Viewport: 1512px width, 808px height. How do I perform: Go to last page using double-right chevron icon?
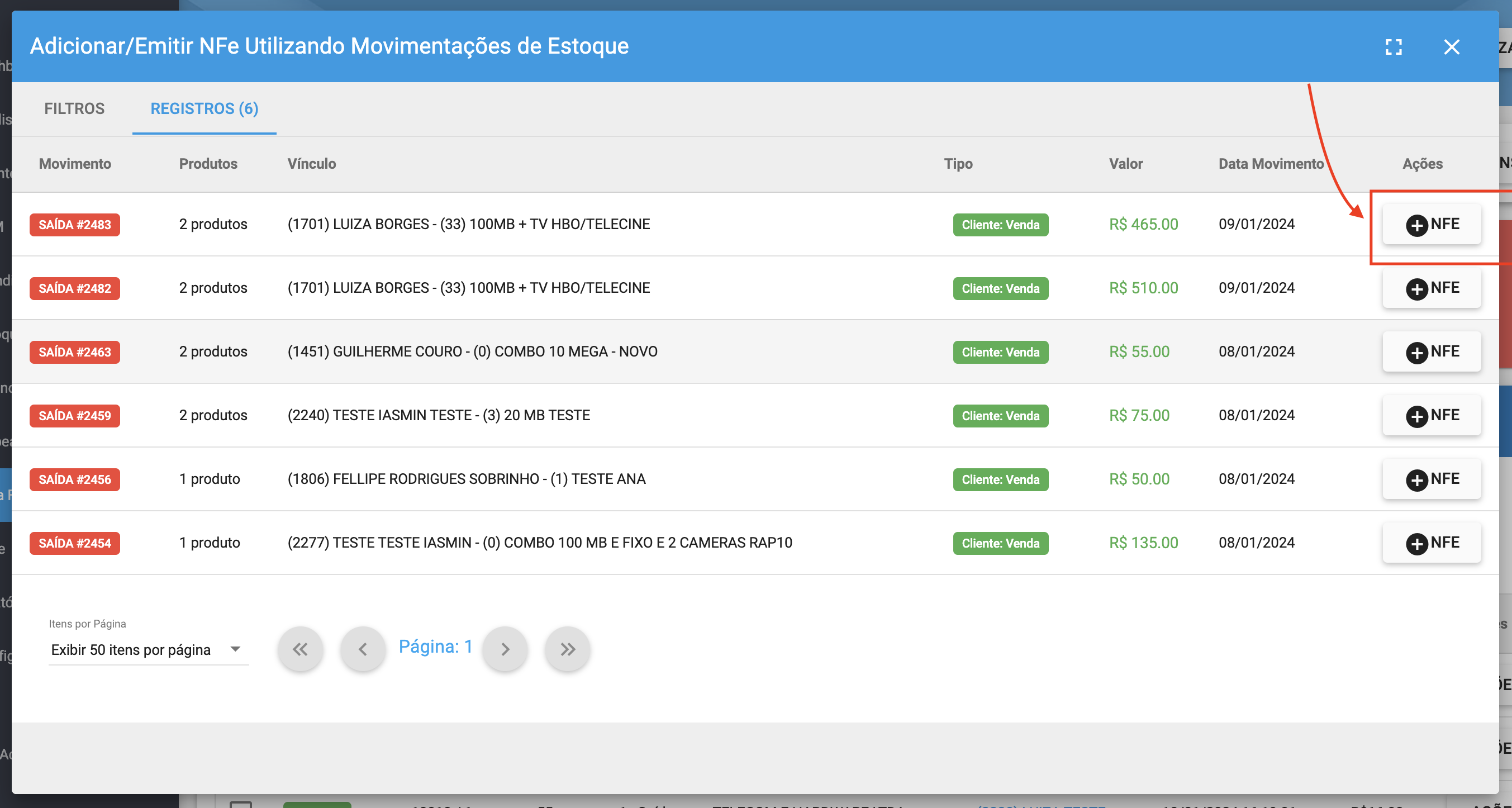tap(567, 649)
